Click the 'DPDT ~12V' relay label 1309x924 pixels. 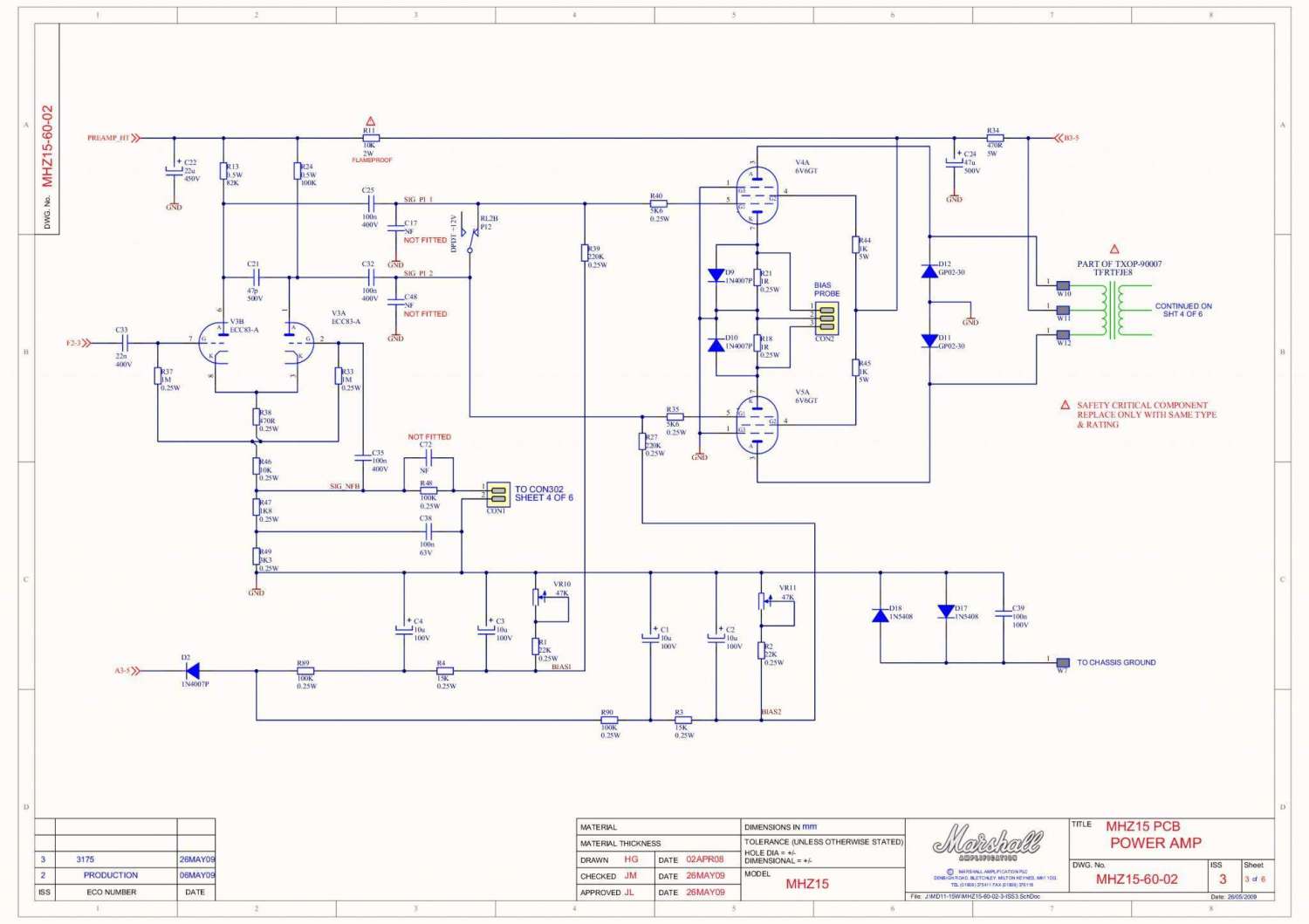click(x=454, y=234)
